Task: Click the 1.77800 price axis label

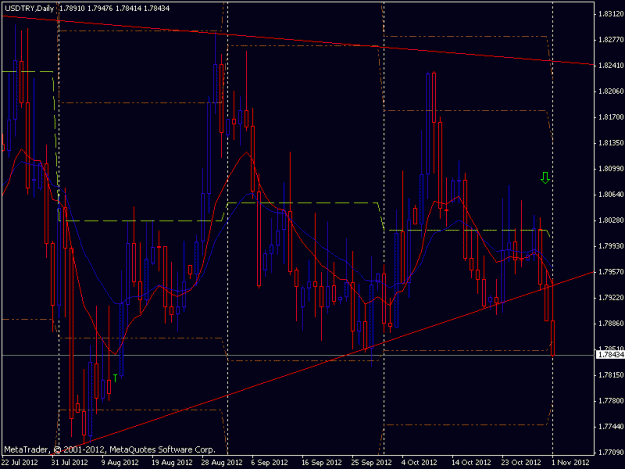Action: point(611,401)
